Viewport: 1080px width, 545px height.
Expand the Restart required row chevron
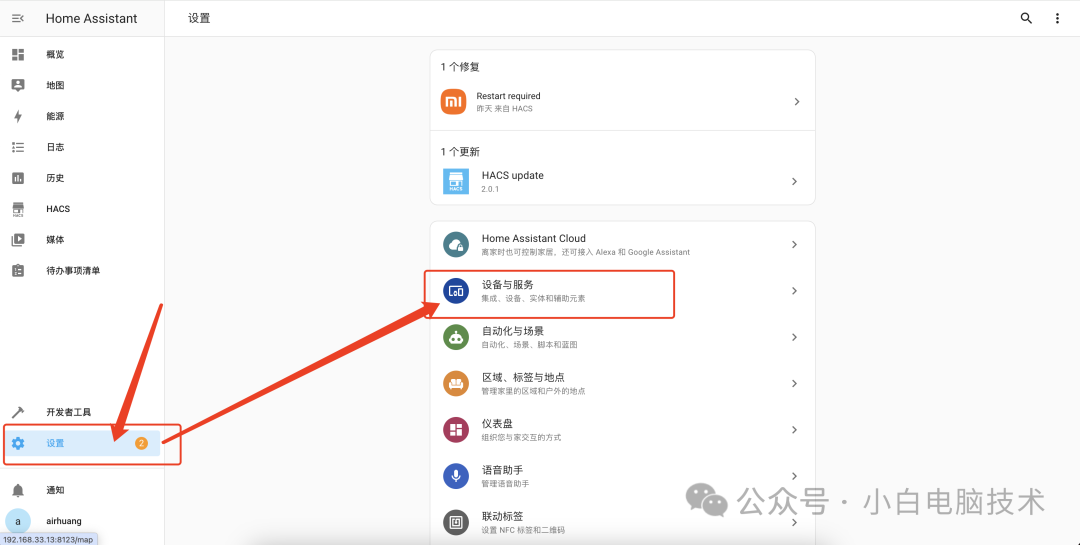(x=797, y=101)
